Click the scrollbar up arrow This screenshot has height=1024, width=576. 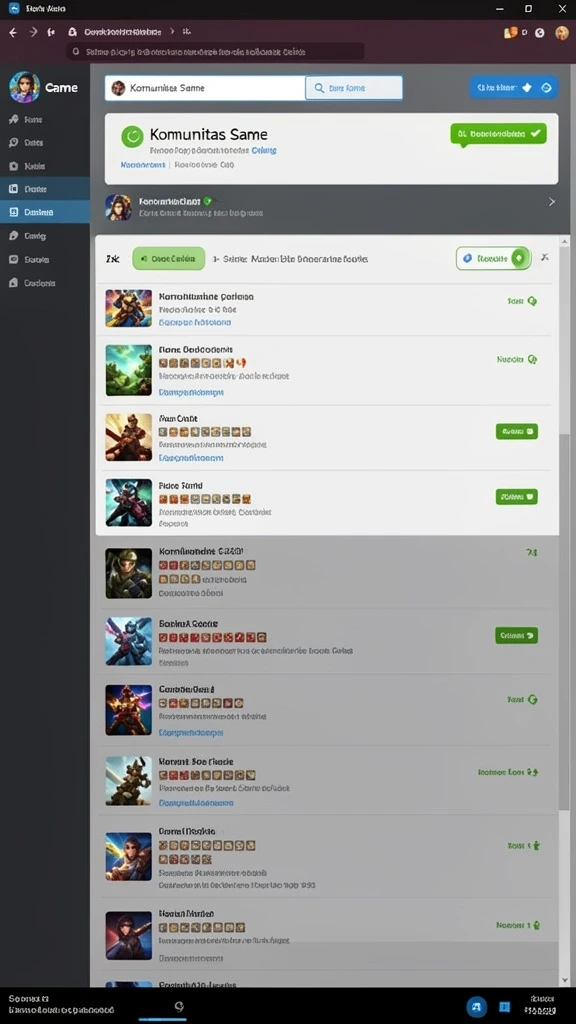(x=565, y=242)
